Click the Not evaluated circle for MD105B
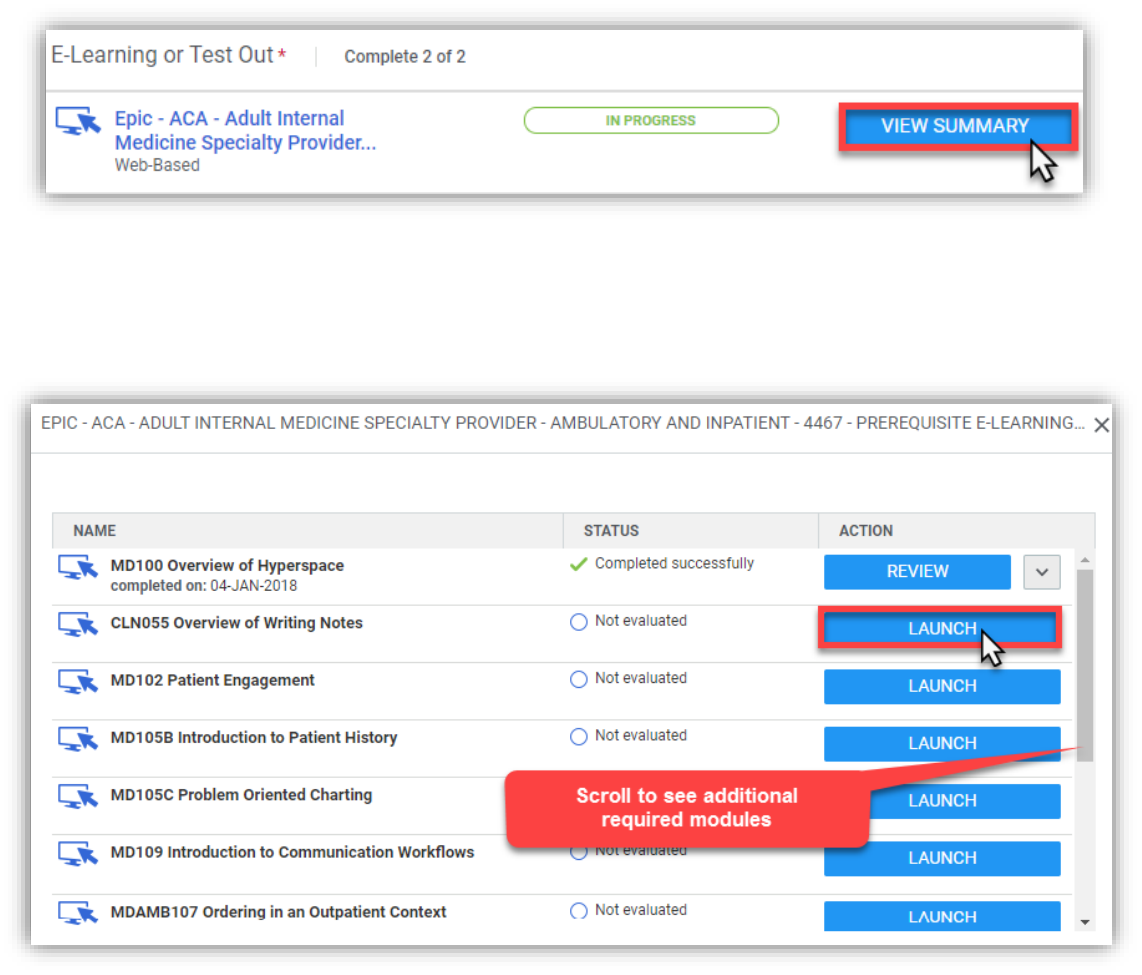1142x975 pixels. click(578, 737)
